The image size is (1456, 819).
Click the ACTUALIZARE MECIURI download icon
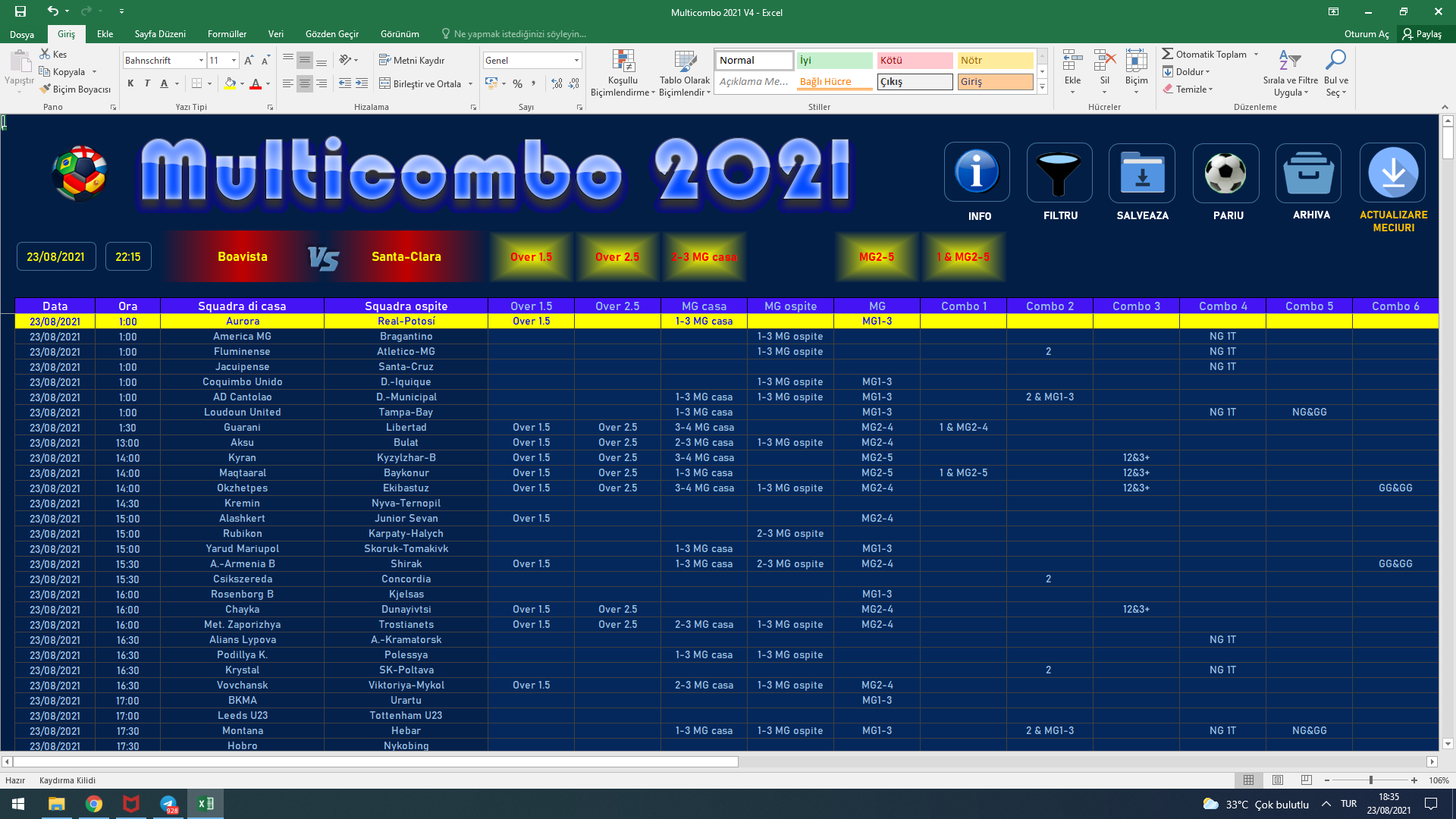point(1393,173)
